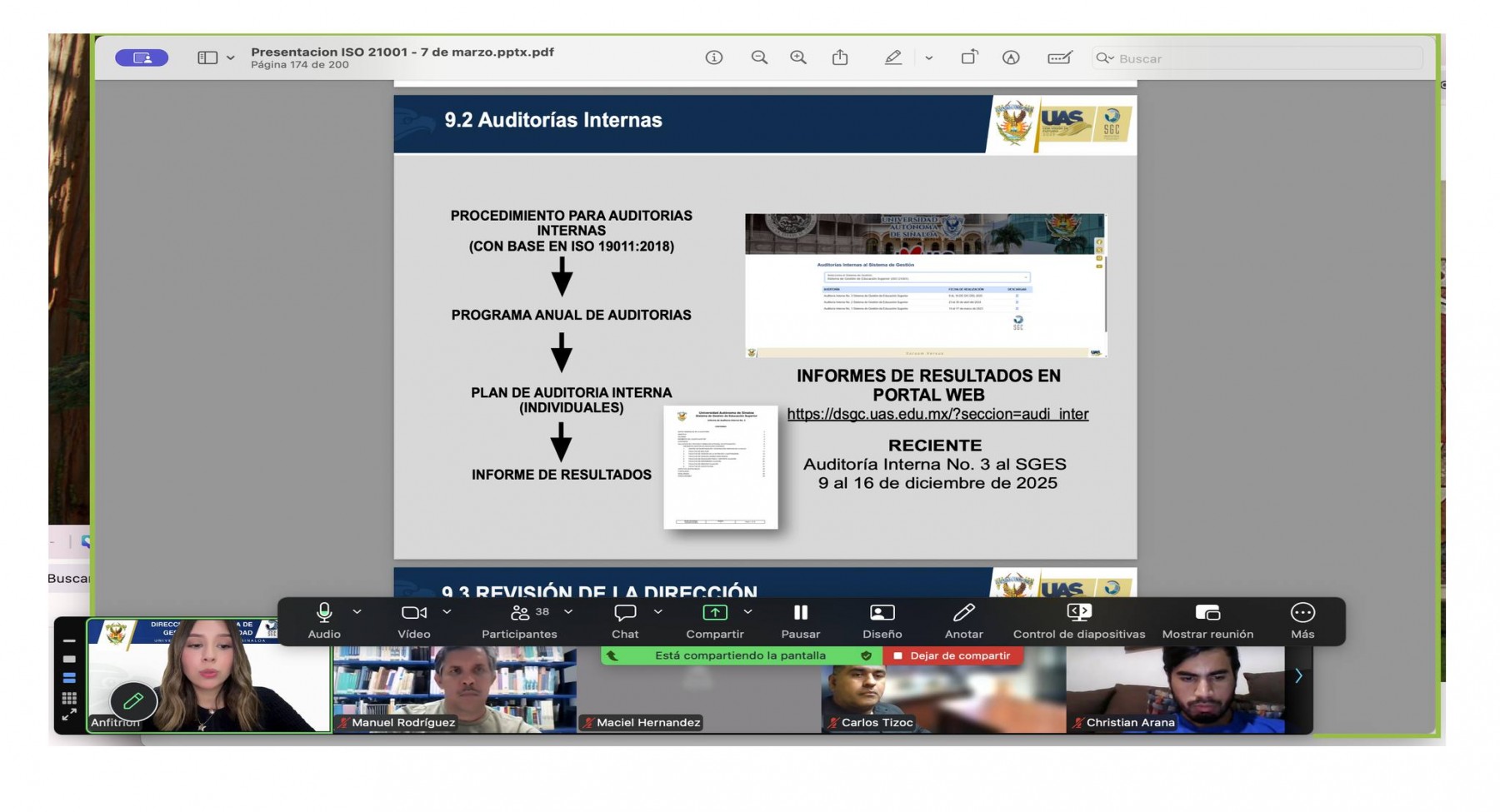This screenshot has width=1500, height=812.
Task: Expand the Audio options chevron
Action: (x=358, y=612)
